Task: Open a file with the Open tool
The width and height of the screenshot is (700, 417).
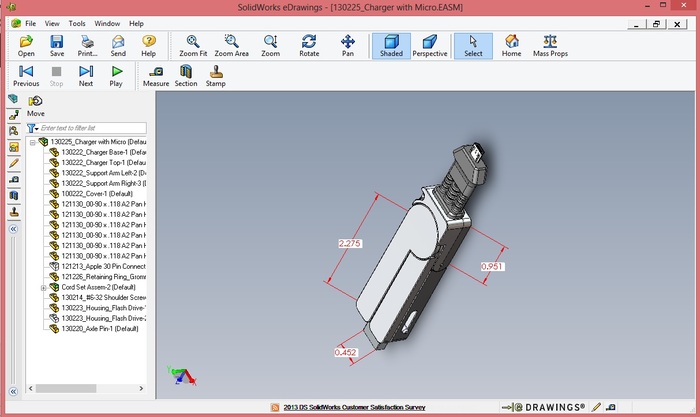Action: pyautogui.click(x=26, y=46)
